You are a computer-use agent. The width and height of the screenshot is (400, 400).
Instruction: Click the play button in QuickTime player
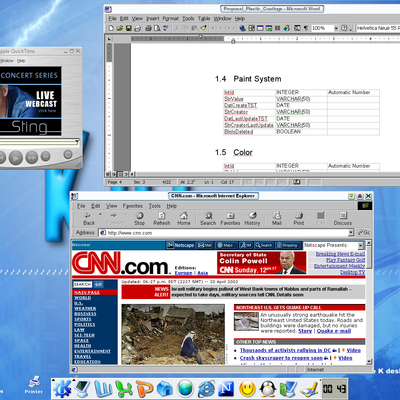click(x=15, y=157)
